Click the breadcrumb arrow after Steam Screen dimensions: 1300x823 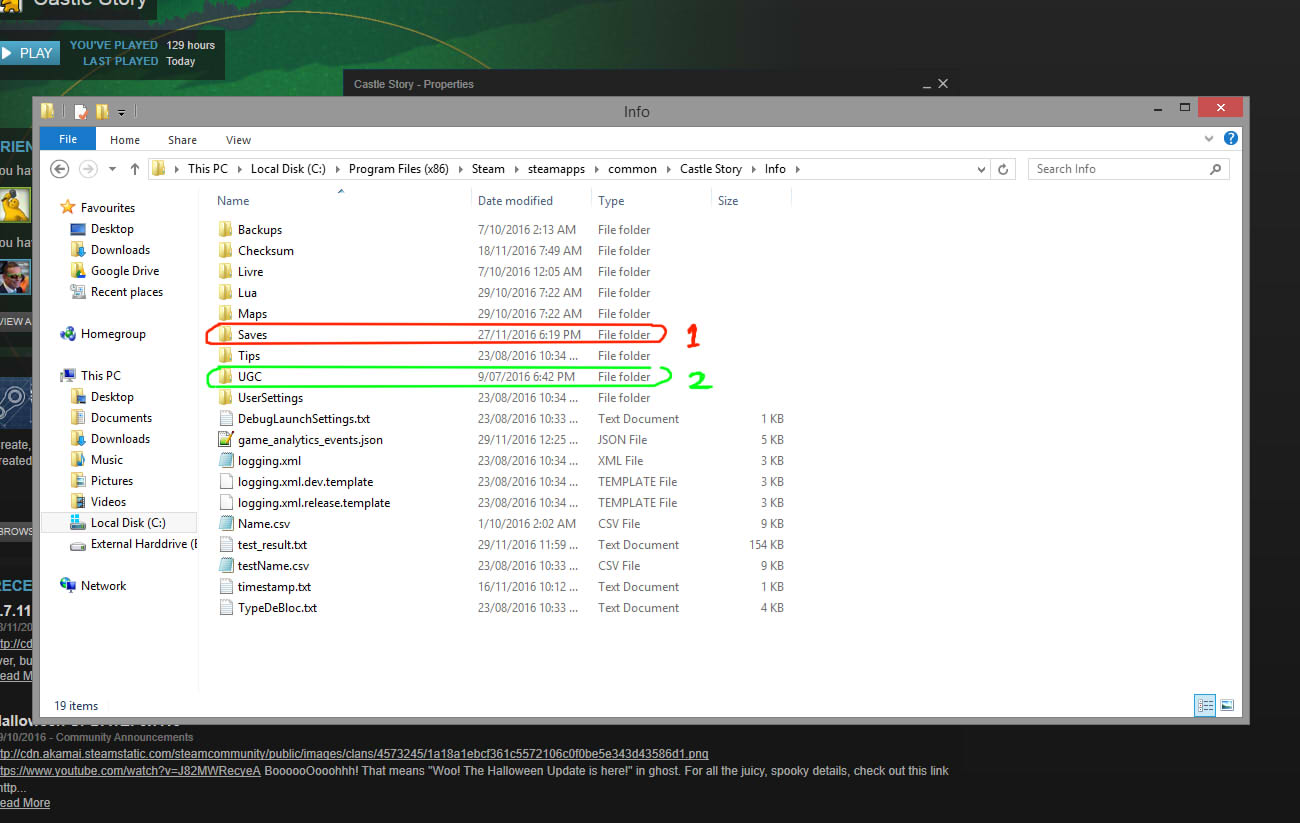coord(516,169)
